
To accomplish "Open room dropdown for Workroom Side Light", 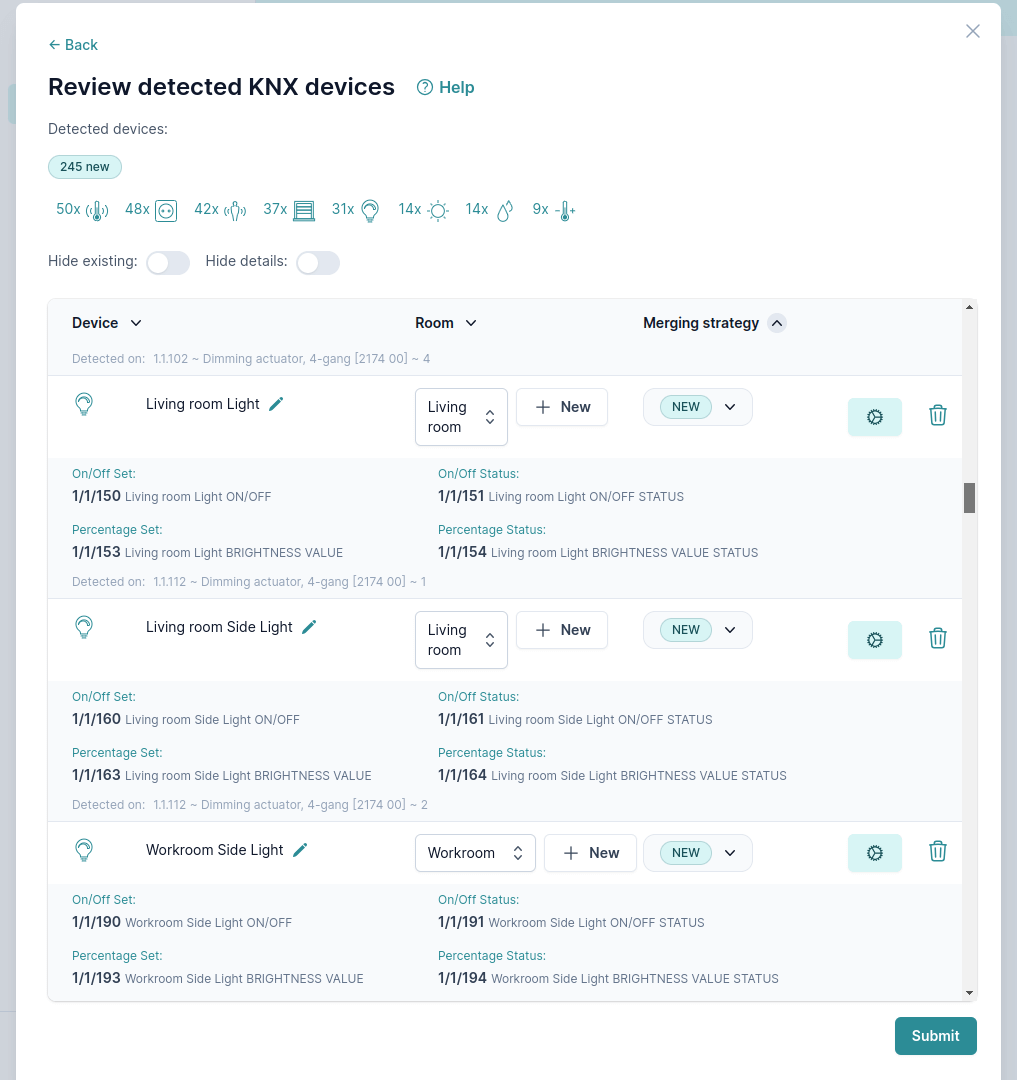I will [475, 853].
